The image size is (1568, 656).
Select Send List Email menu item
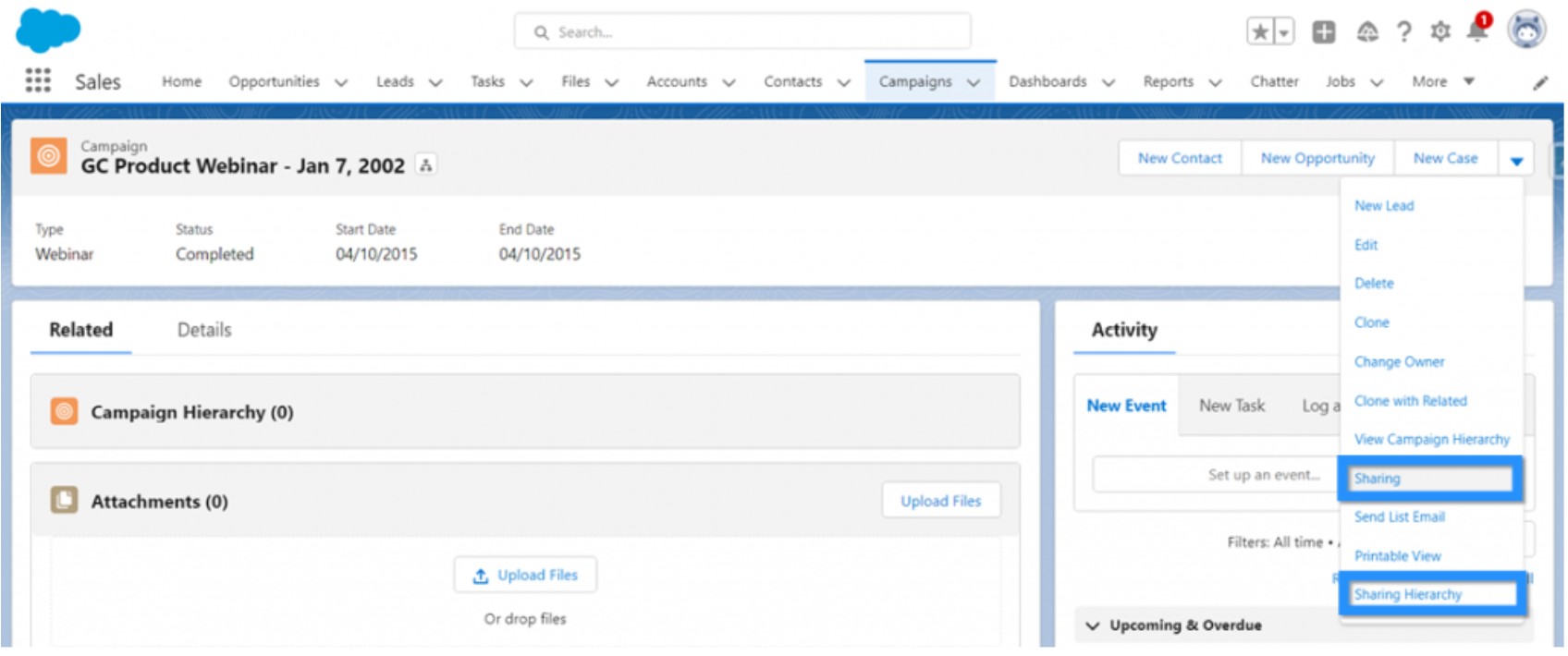click(1399, 517)
